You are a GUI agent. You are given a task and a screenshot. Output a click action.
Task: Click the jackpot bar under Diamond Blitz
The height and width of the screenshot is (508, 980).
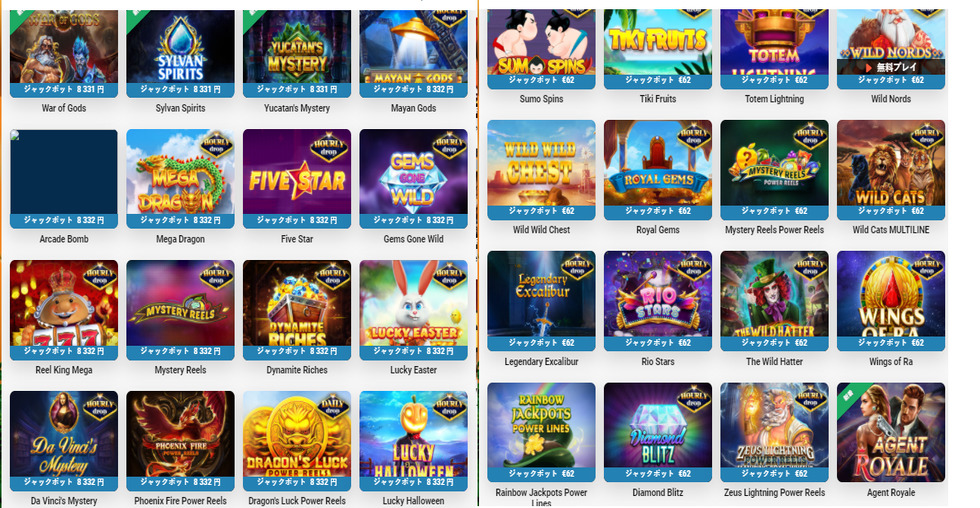click(x=658, y=474)
